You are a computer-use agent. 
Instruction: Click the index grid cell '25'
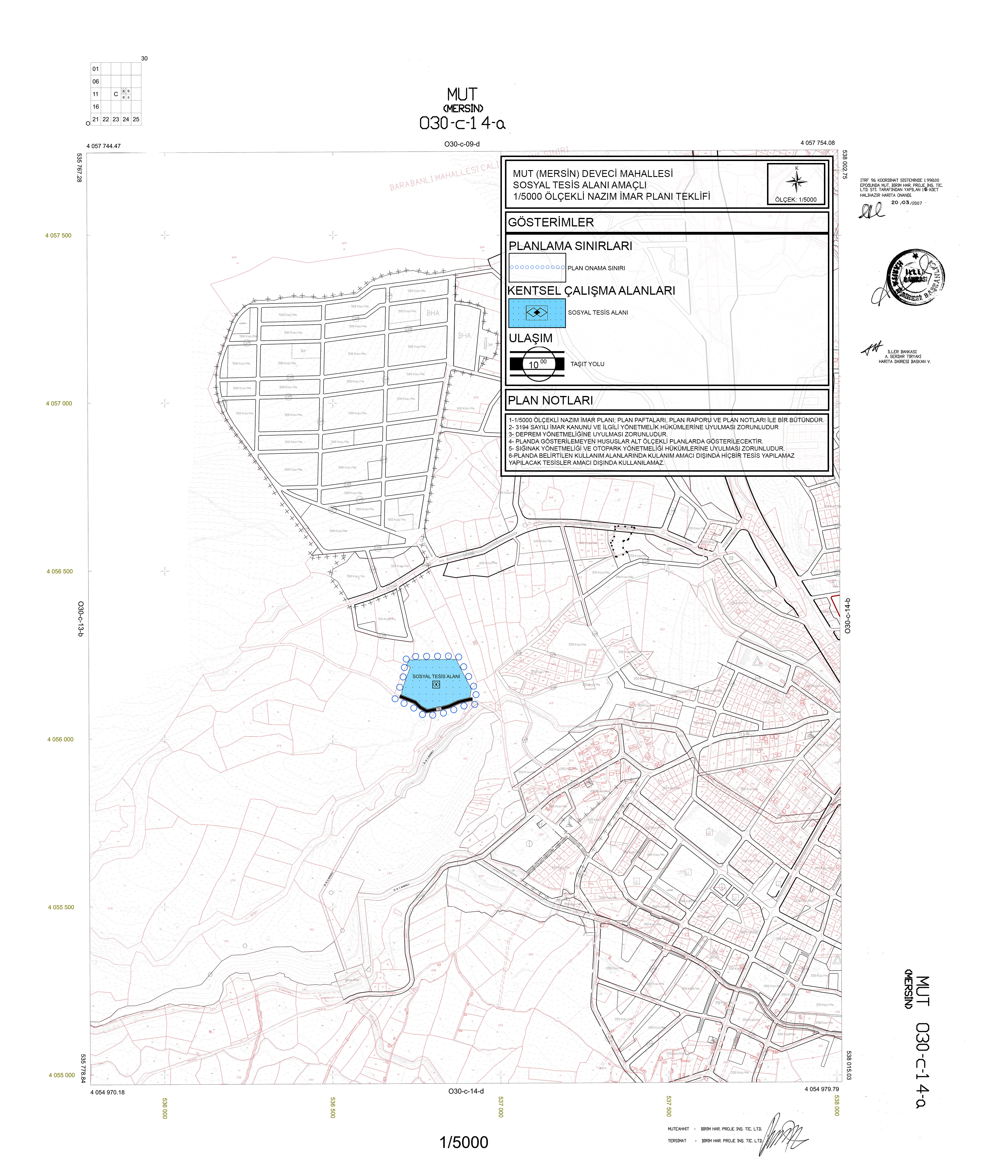[136, 119]
